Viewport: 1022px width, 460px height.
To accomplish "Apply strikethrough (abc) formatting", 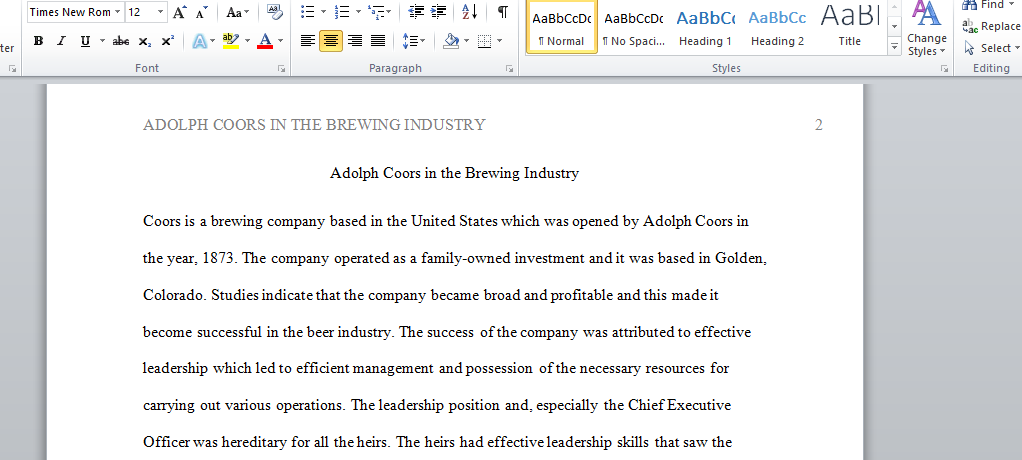I will click(121, 41).
